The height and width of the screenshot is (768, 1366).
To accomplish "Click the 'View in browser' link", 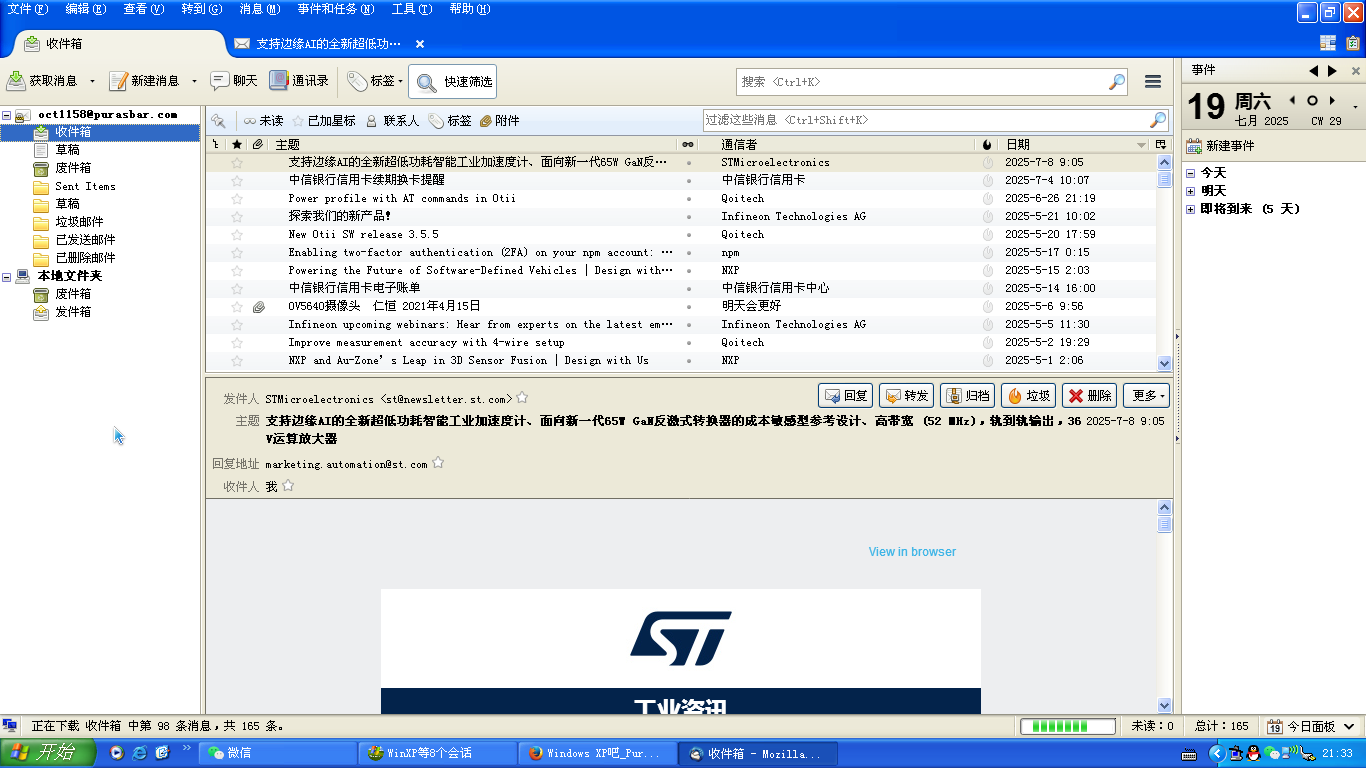I will coord(912,552).
